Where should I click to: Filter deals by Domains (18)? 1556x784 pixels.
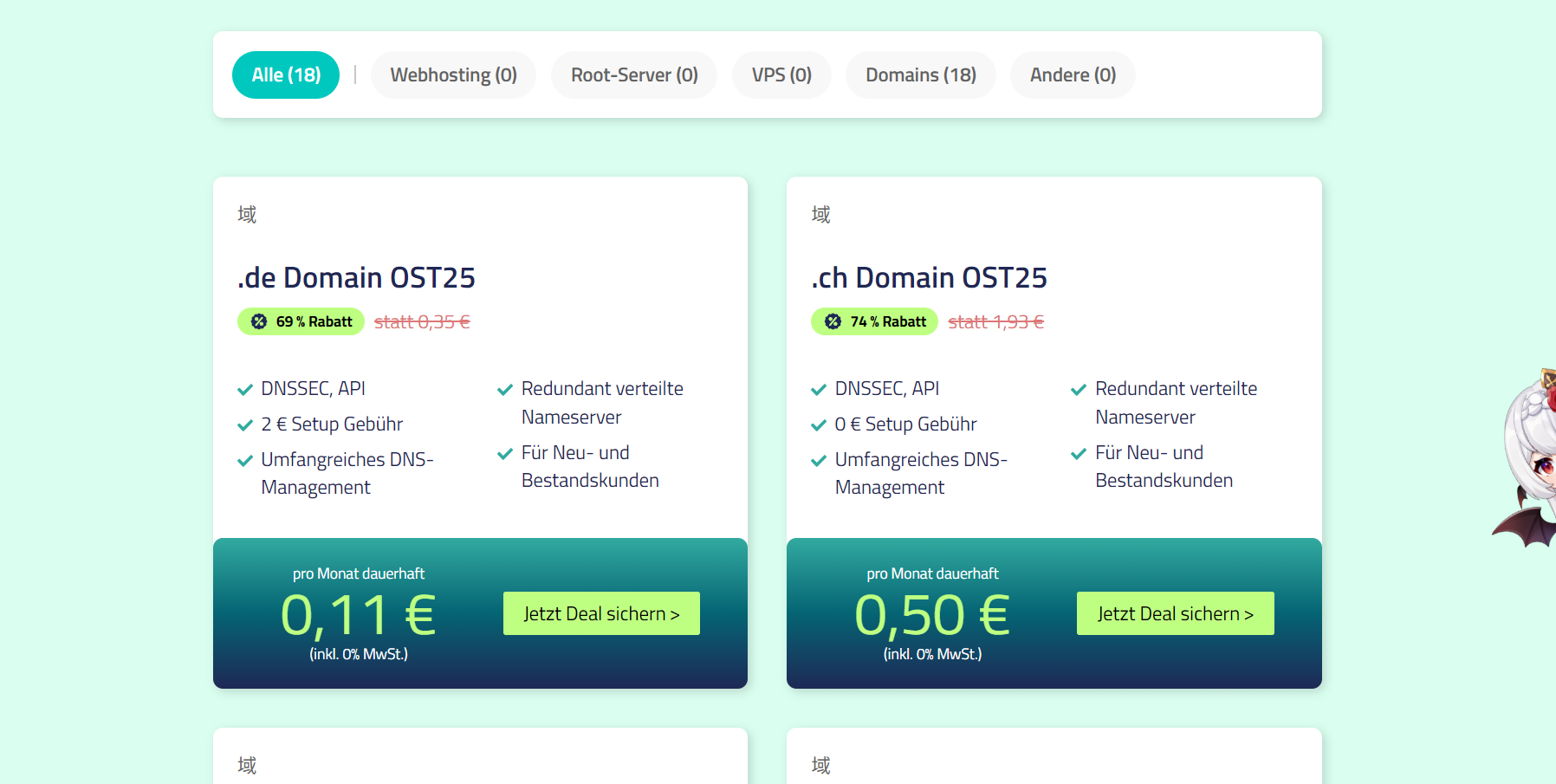click(x=920, y=75)
